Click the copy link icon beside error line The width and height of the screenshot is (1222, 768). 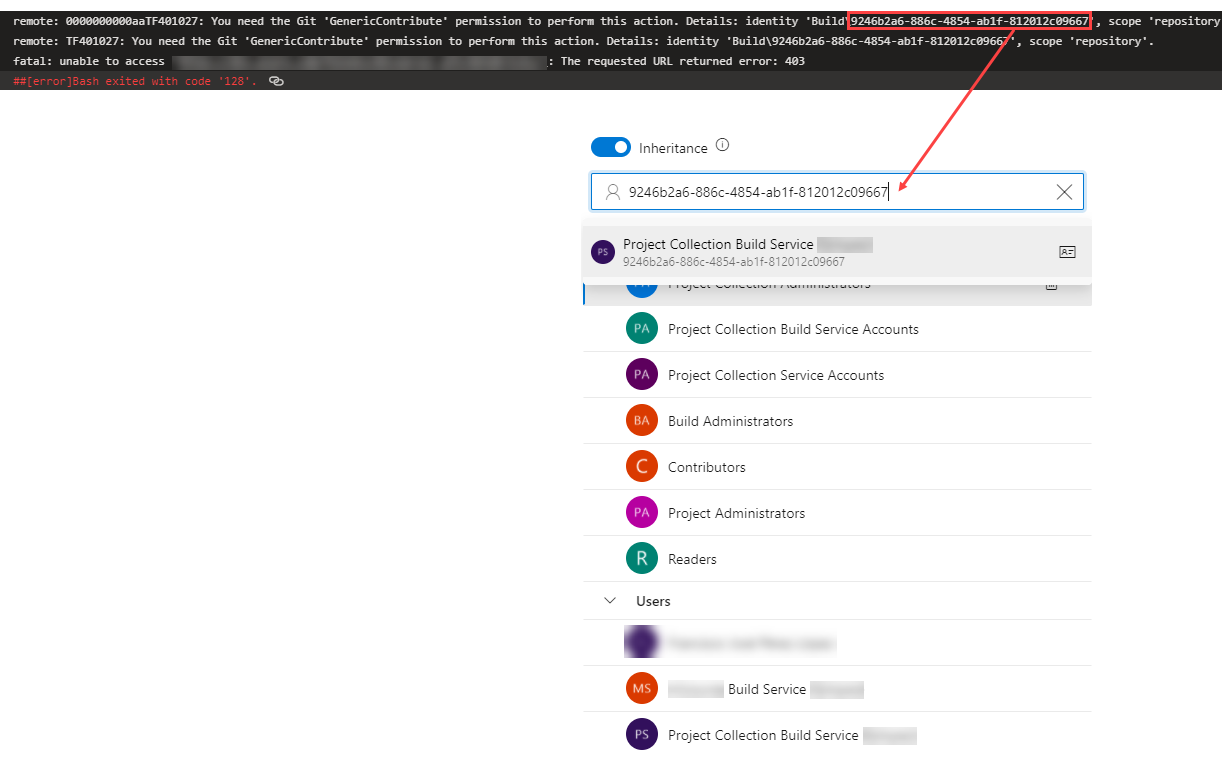click(276, 81)
